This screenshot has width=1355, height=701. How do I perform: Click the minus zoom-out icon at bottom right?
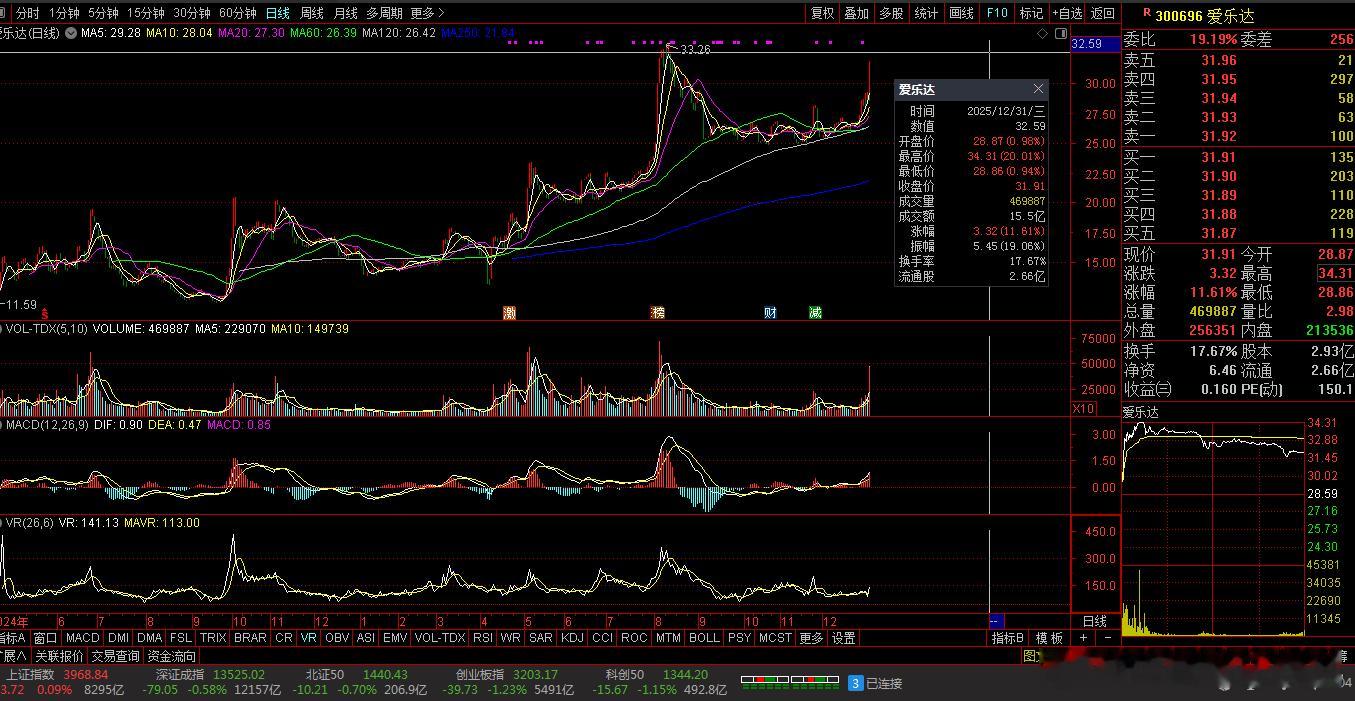click(1107, 638)
